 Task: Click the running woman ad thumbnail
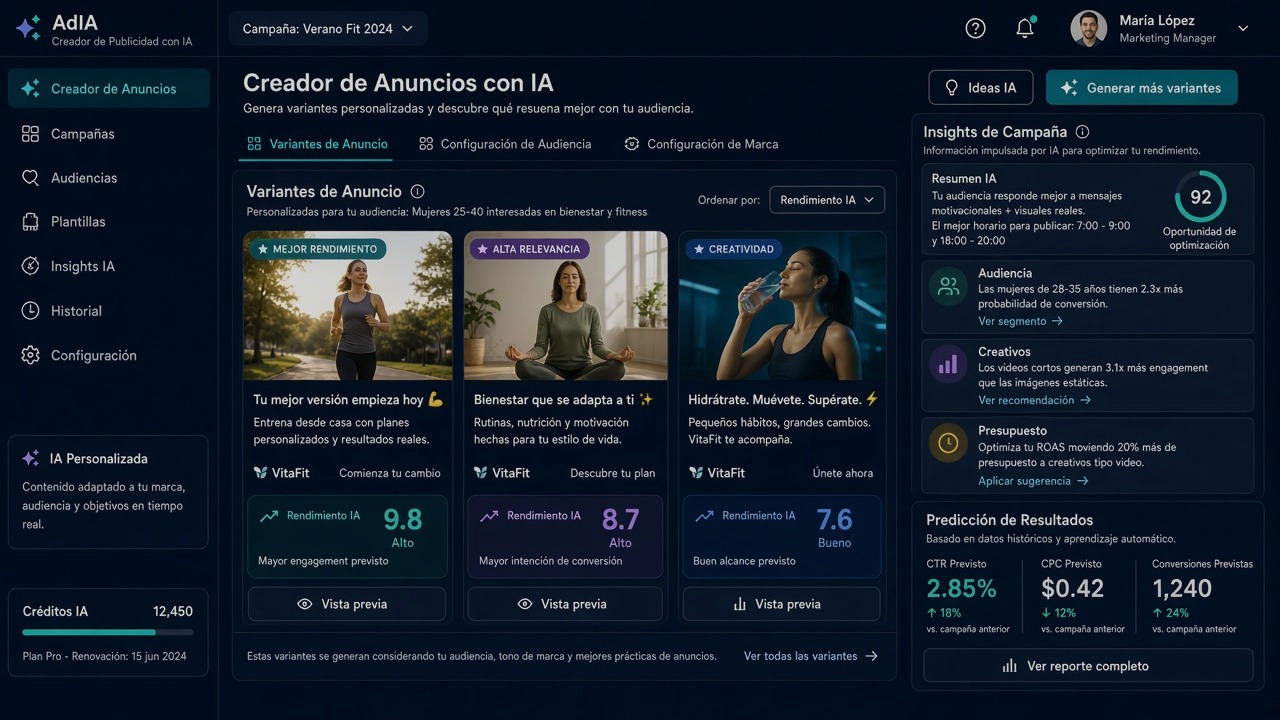348,306
